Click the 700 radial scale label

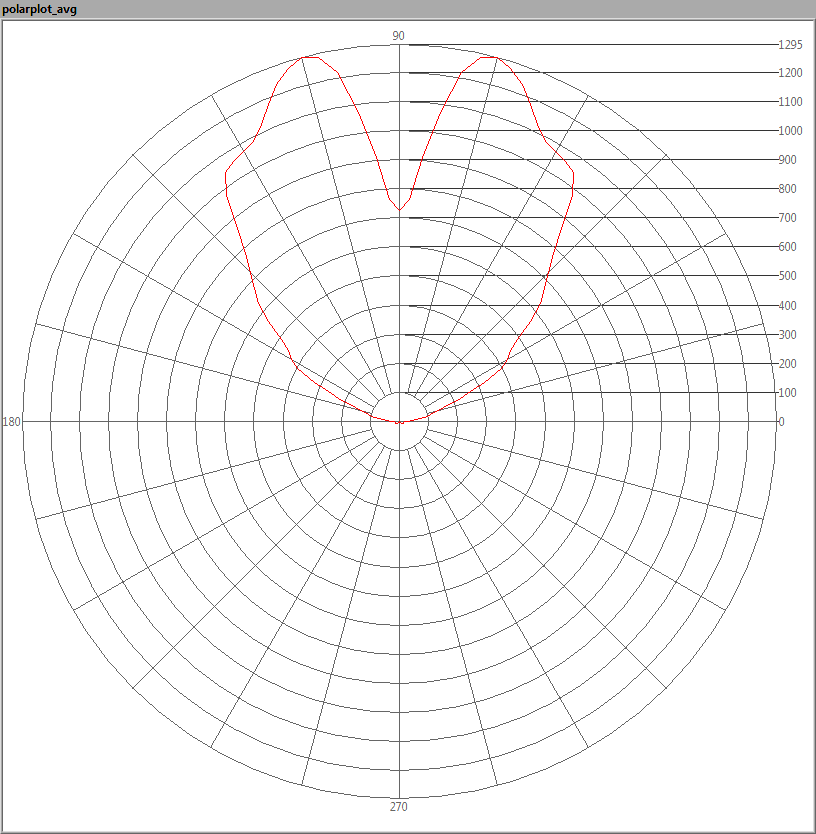click(x=788, y=218)
